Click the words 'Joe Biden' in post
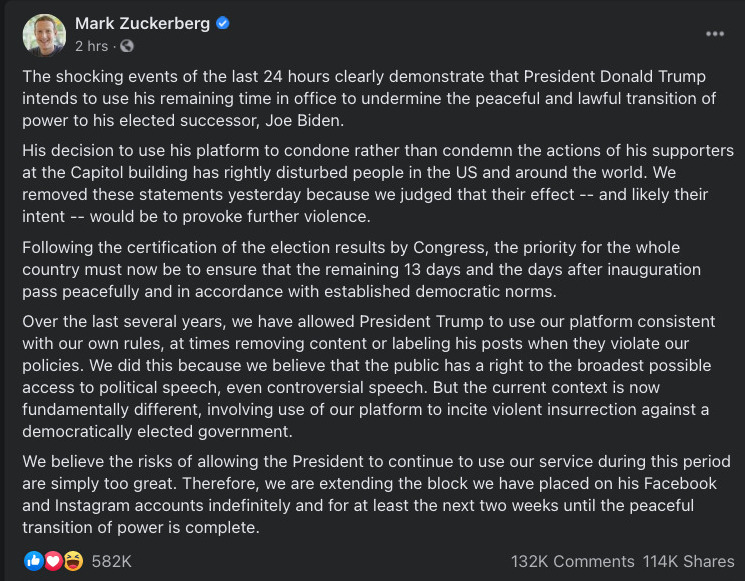The height and width of the screenshot is (581, 745). click(302, 121)
